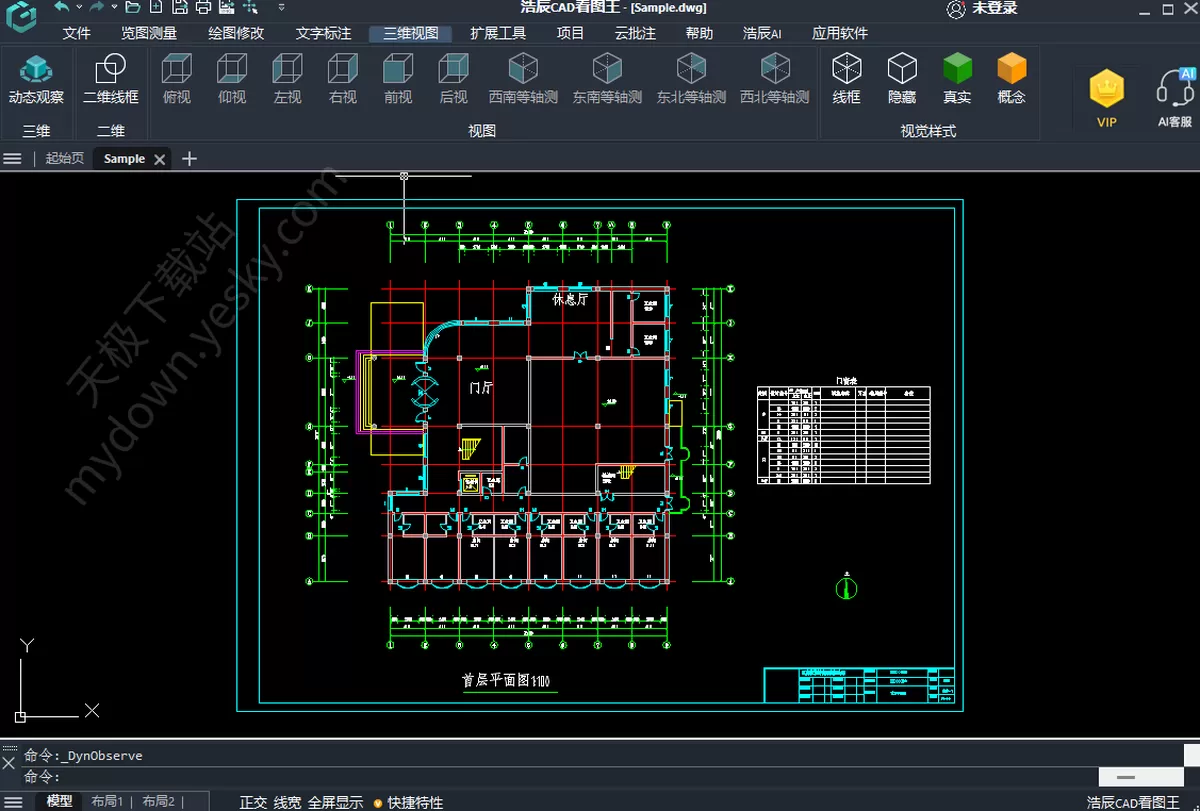
Task: Expand the quick access toolbar customize arrow
Action: point(281,7)
